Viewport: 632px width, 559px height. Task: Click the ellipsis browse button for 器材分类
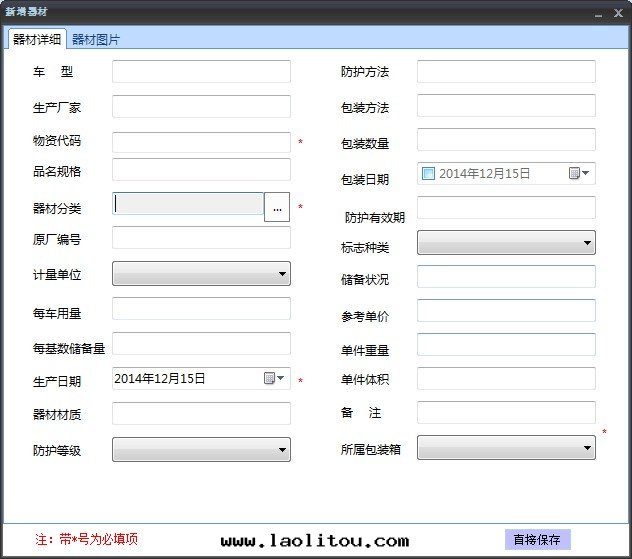tap(277, 207)
